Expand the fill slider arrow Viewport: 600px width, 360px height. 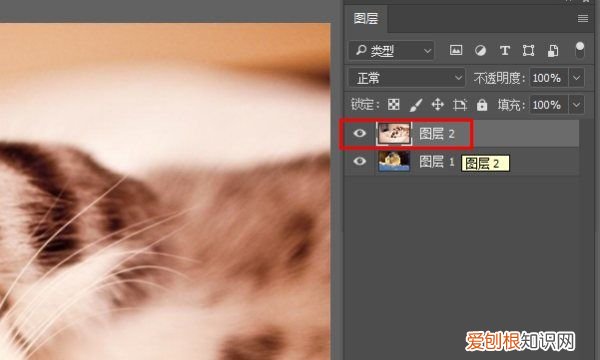coord(577,105)
